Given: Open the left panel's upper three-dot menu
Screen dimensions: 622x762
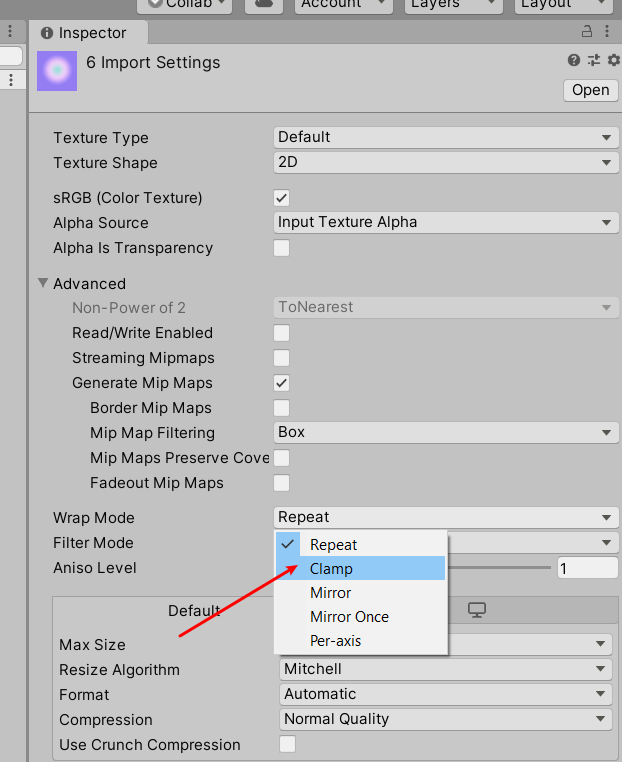Looking at the screenshot, I should (x=10, y=32).
